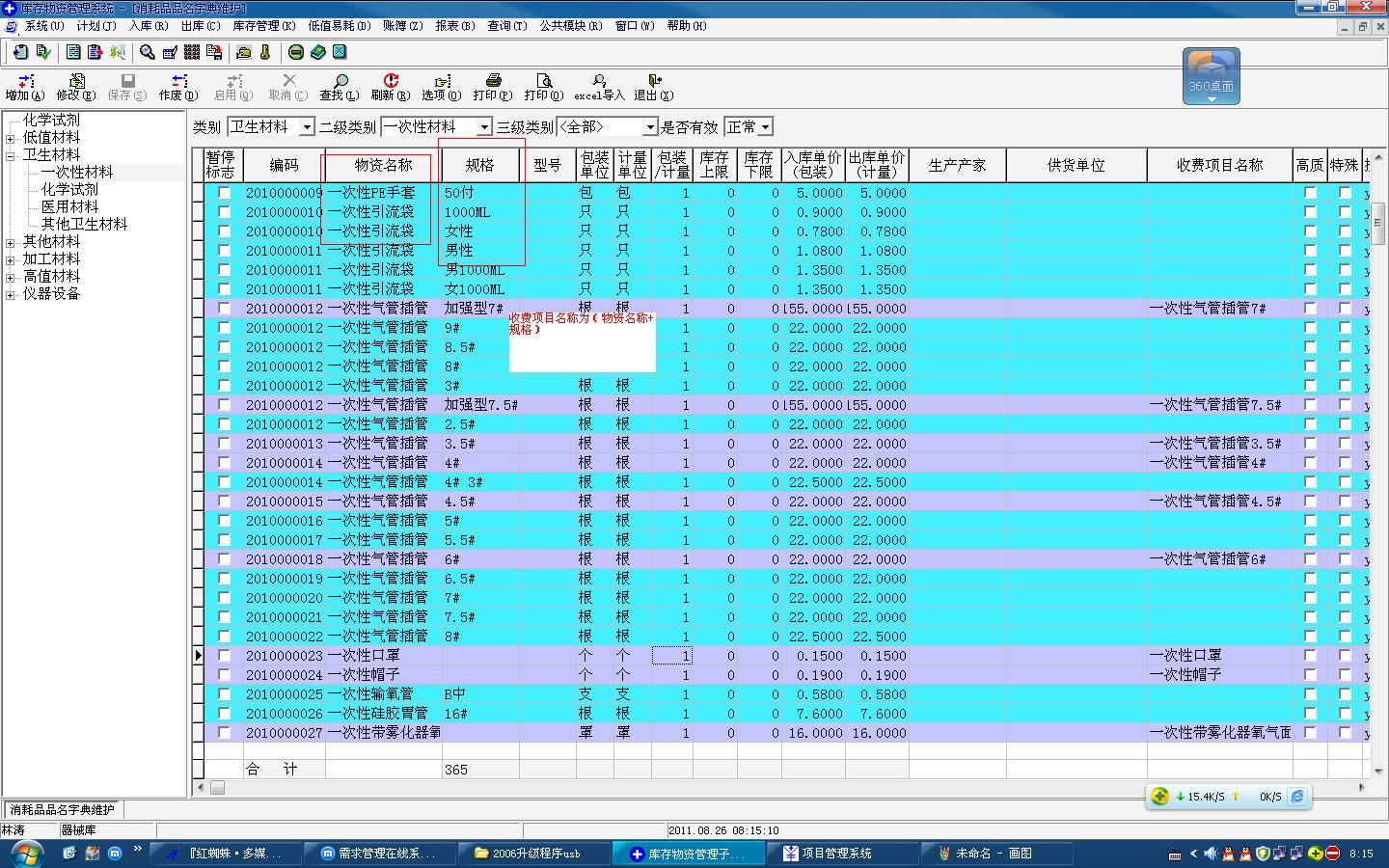Click the 收费项目名称 column header

click(x=1219, y=166)
